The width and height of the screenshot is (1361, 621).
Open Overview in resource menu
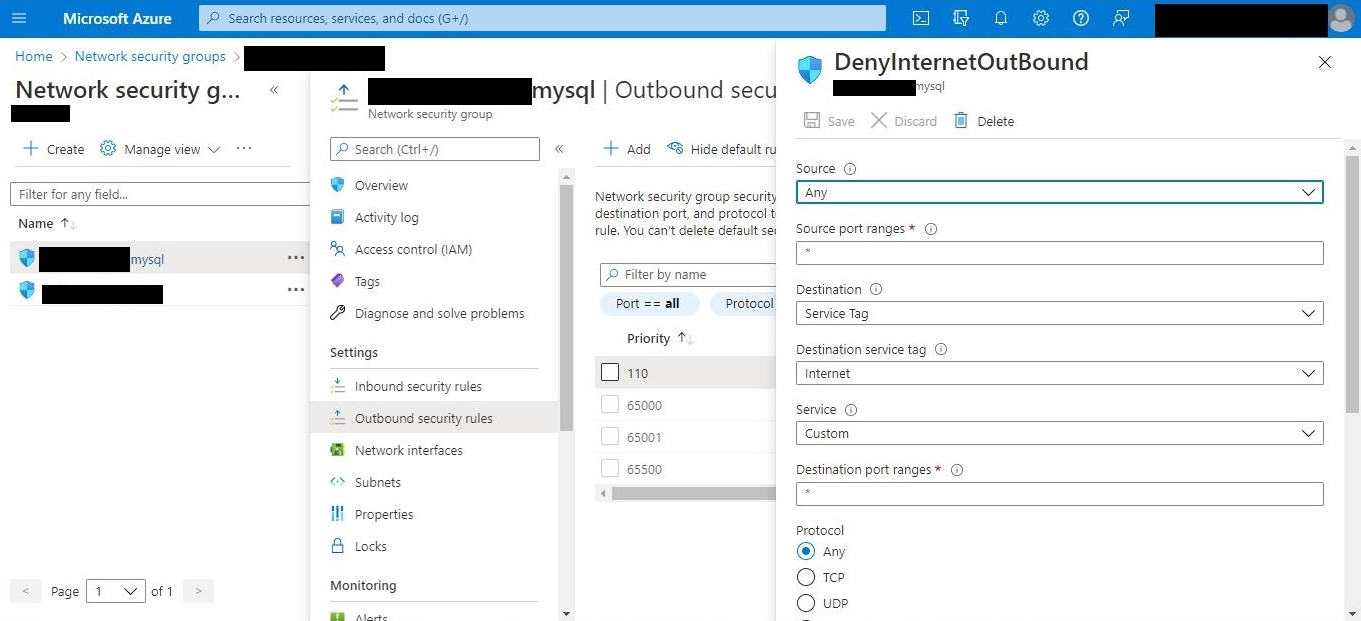381,185
